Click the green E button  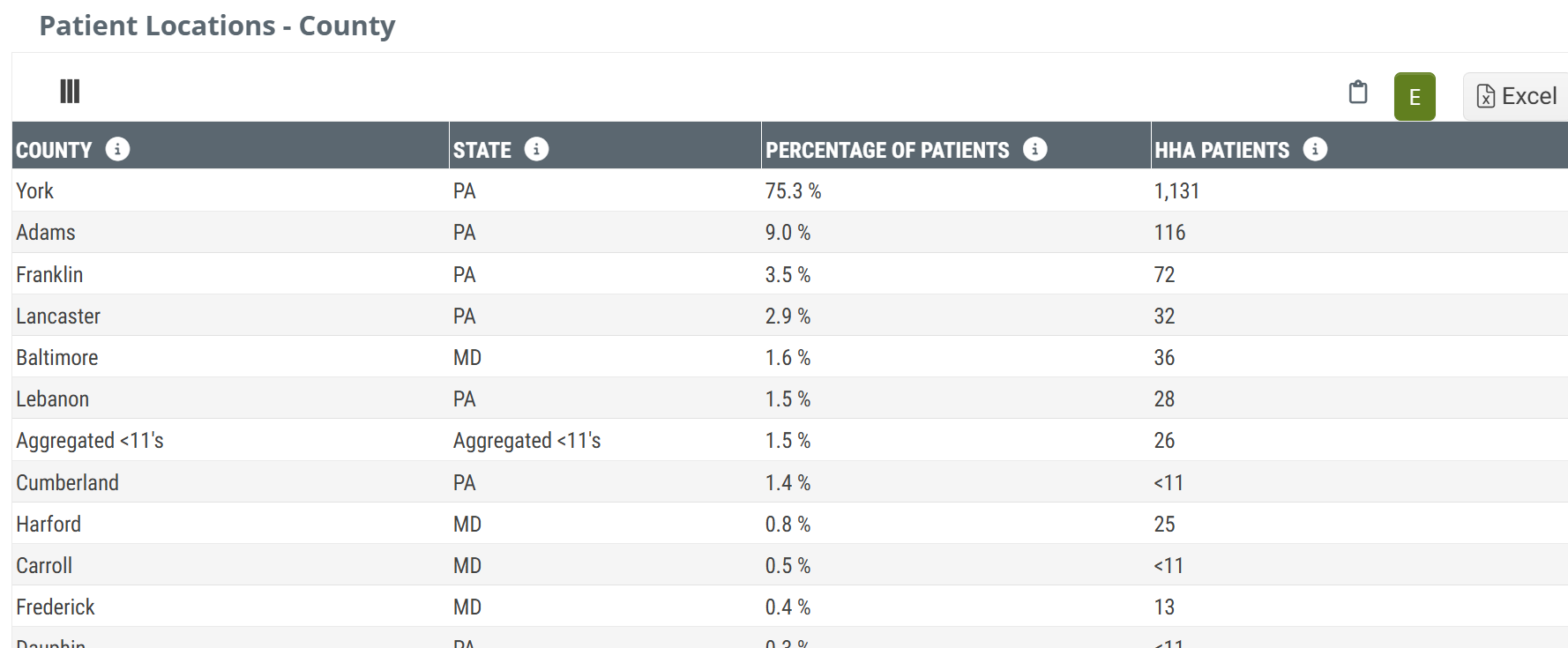point(1414,96)
